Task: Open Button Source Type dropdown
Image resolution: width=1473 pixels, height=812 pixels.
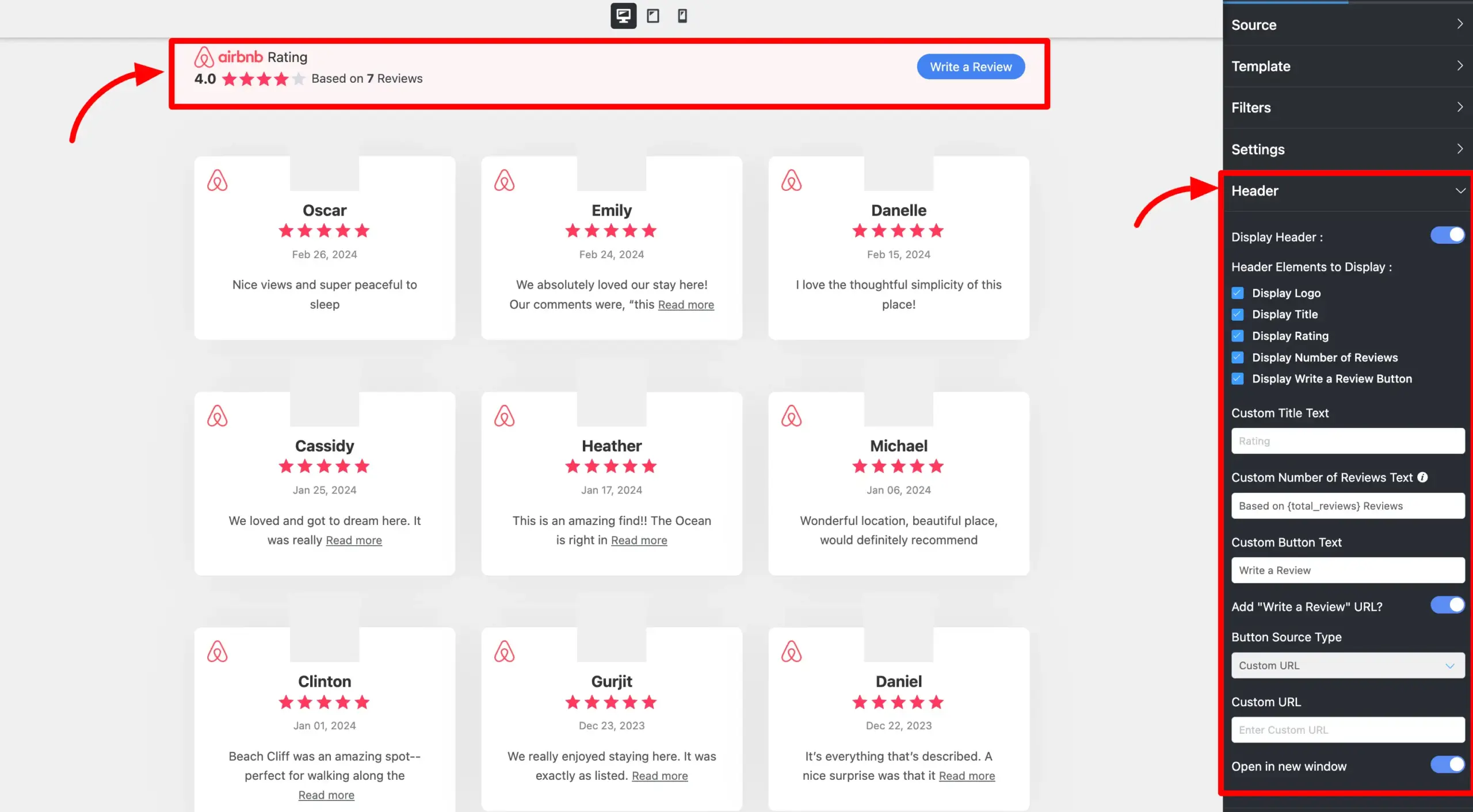Action: click(1348, 665)
